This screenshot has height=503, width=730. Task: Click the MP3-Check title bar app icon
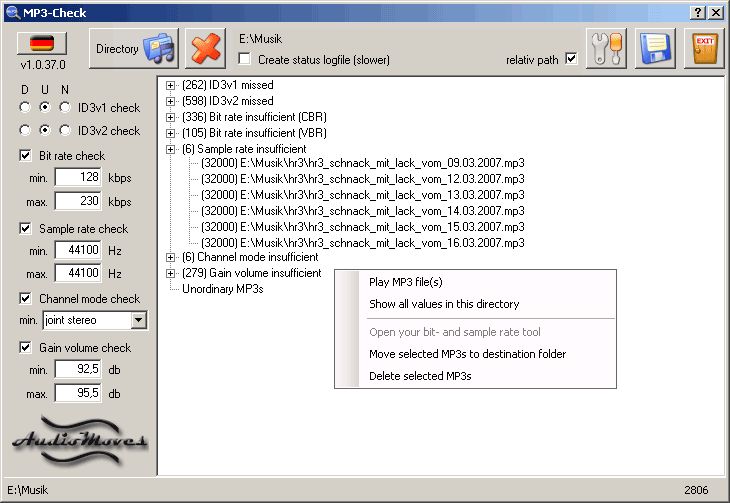coord(13,13)
